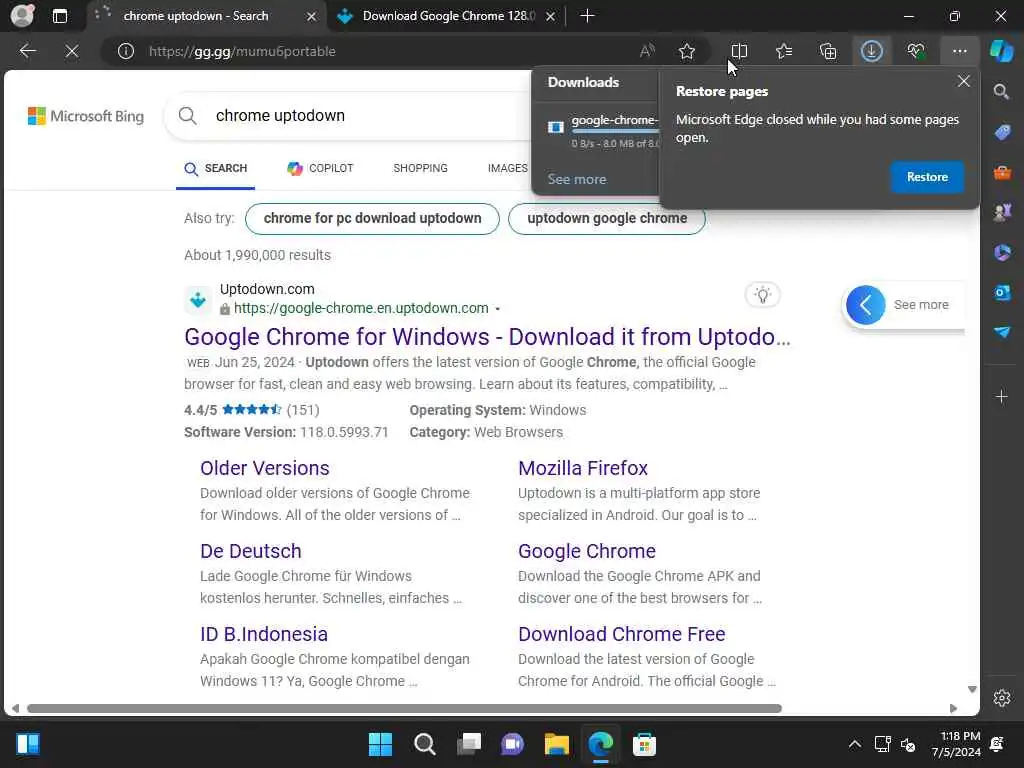Screen dimensions: 1024x768
Task: Show hidden system tray icons
Action: (854, 744)
